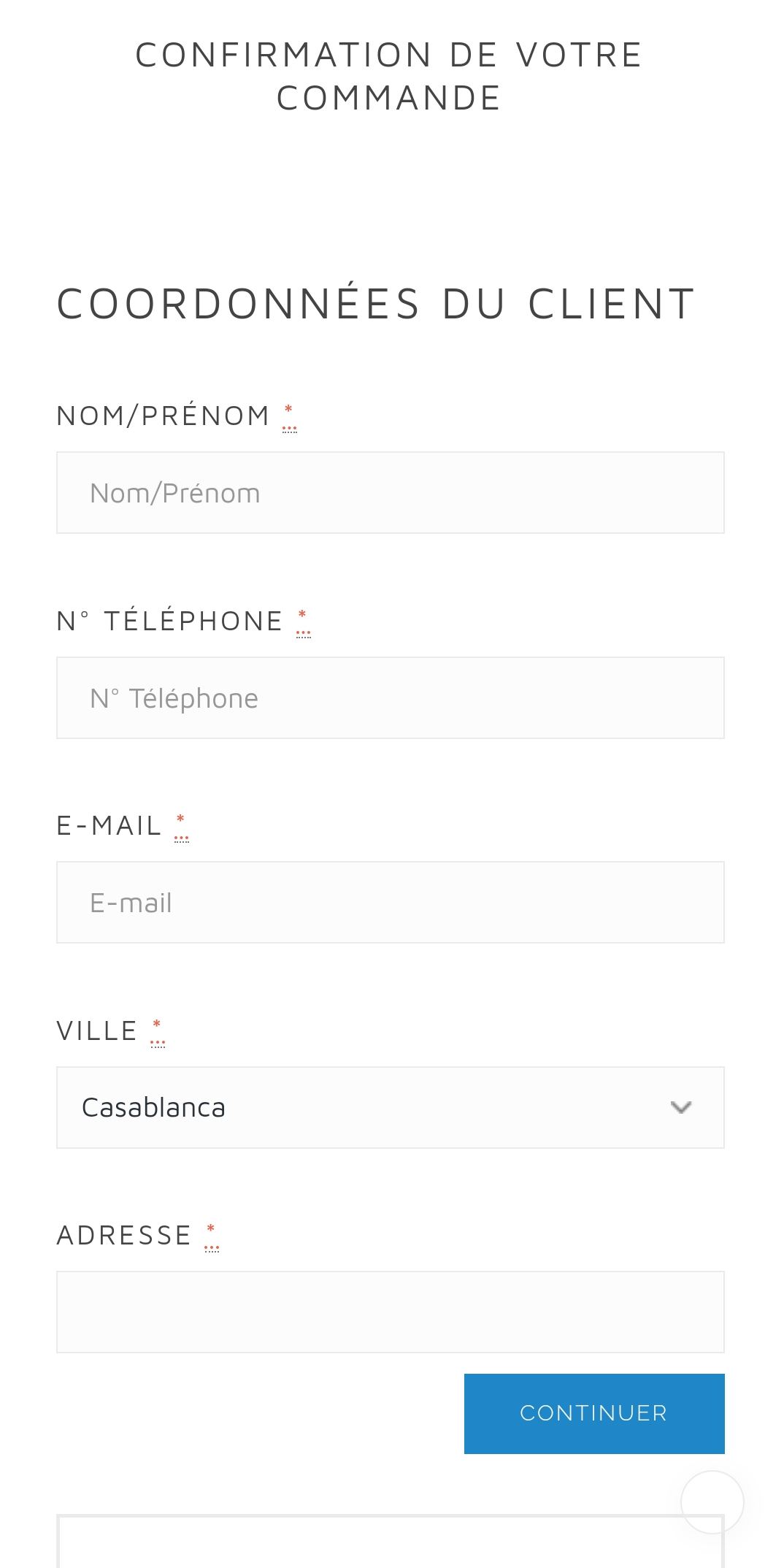Viewport: 784px width, 1568px height.
Task: Click into the E-mail input field
Action: [391, 903]
